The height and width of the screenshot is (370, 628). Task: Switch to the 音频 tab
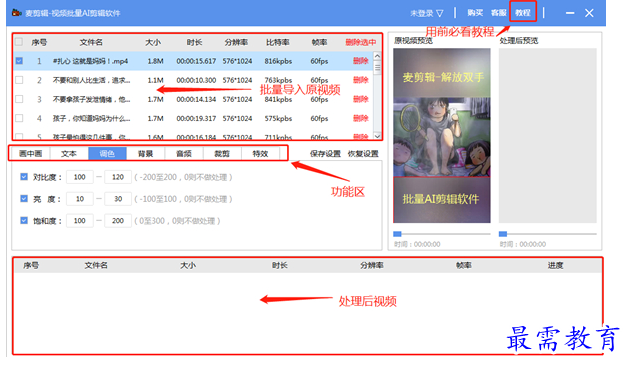coord(184,153)
